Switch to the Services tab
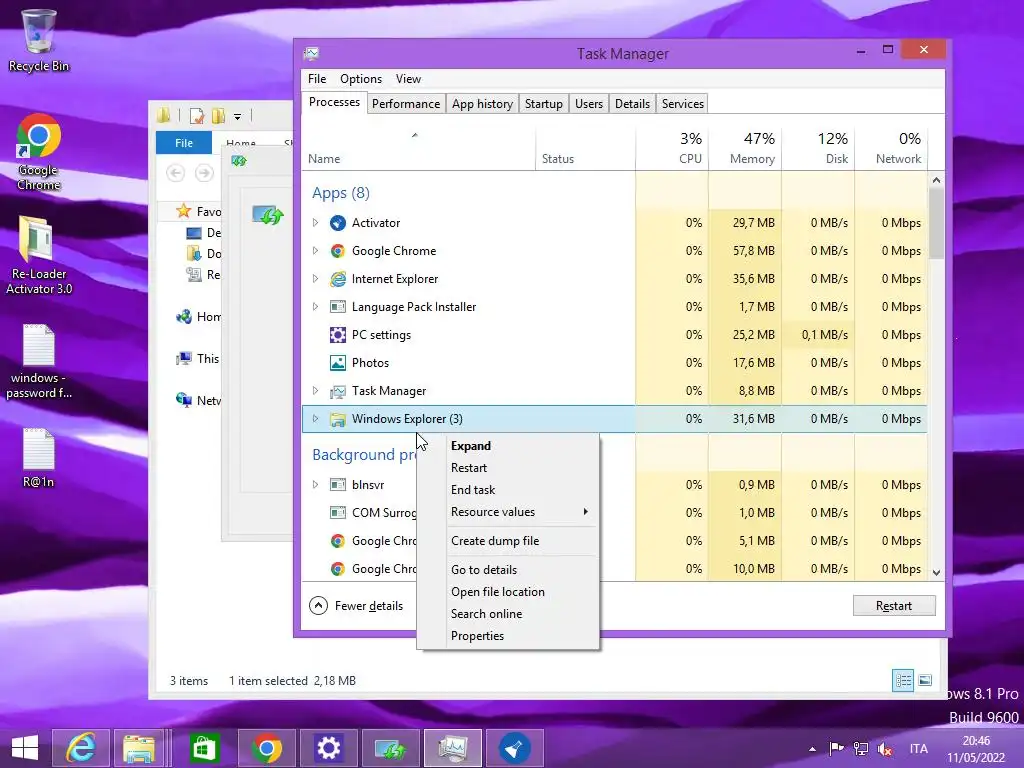The height and width of the screenshot is (768, 1024). (682, 104)
